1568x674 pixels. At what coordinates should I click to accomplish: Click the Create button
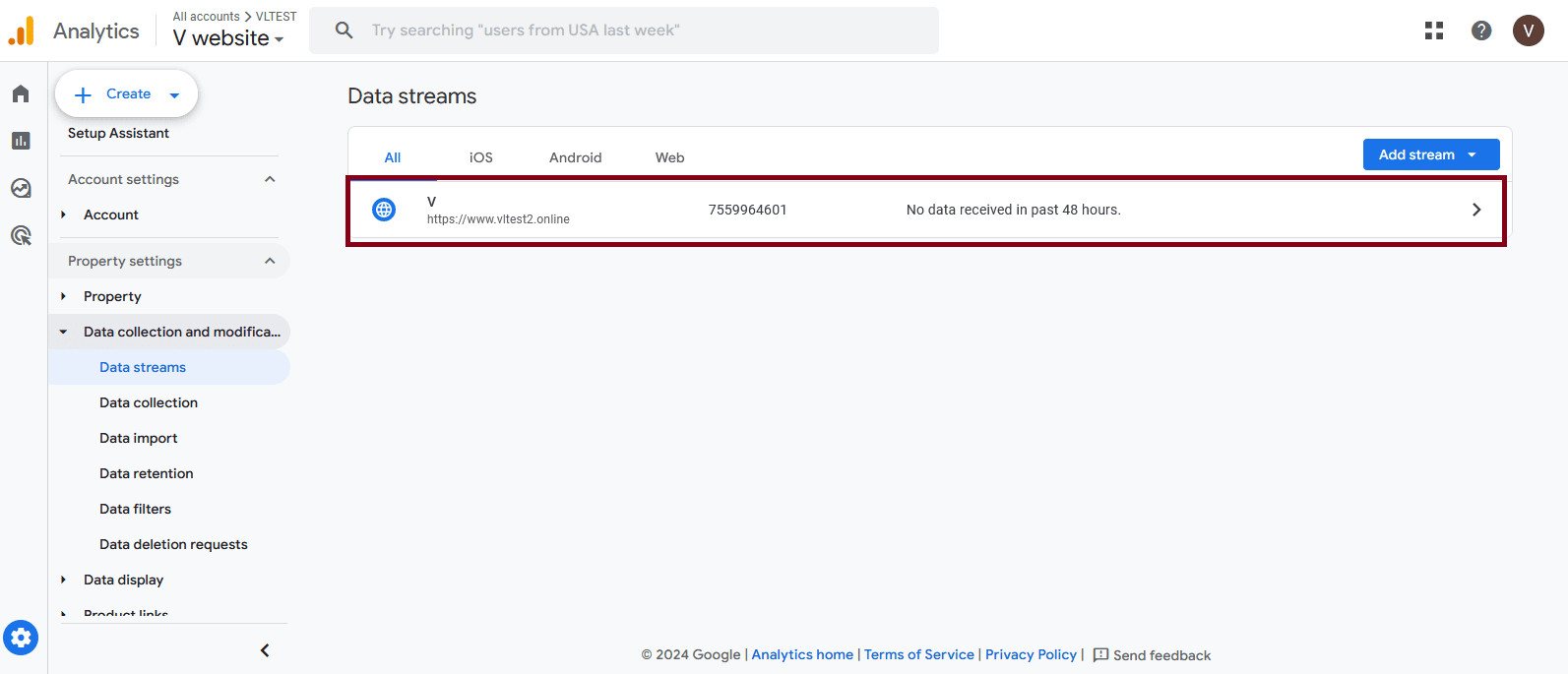(x=127, y=94)
